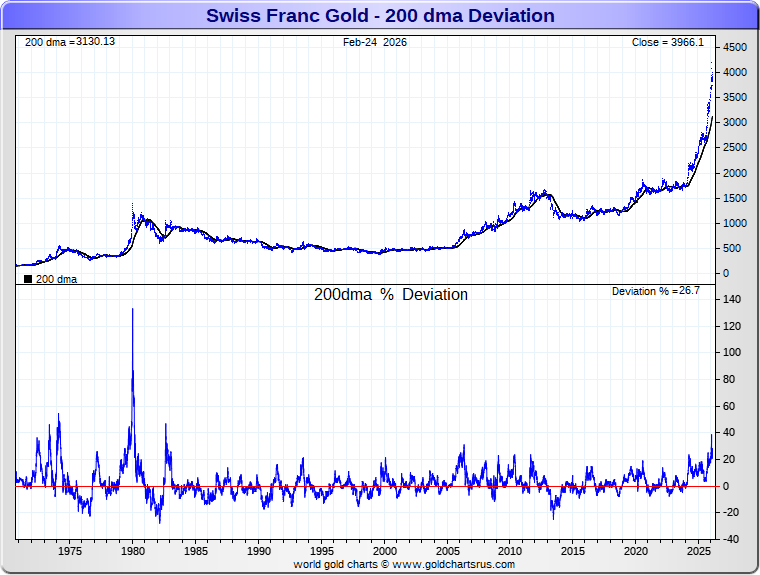This screenshot has height=575, width=760.
Task: Click the '200 dma' legend text
Action: [56, 279]
